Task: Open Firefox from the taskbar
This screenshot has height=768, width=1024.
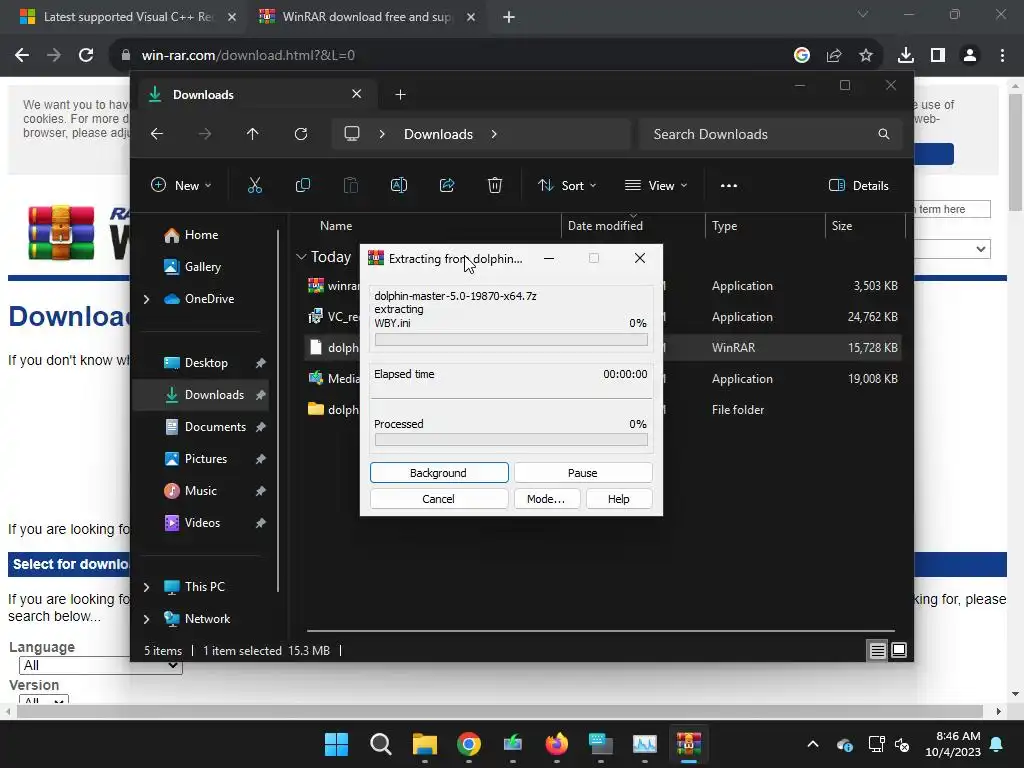Action: tap(556, 744)
